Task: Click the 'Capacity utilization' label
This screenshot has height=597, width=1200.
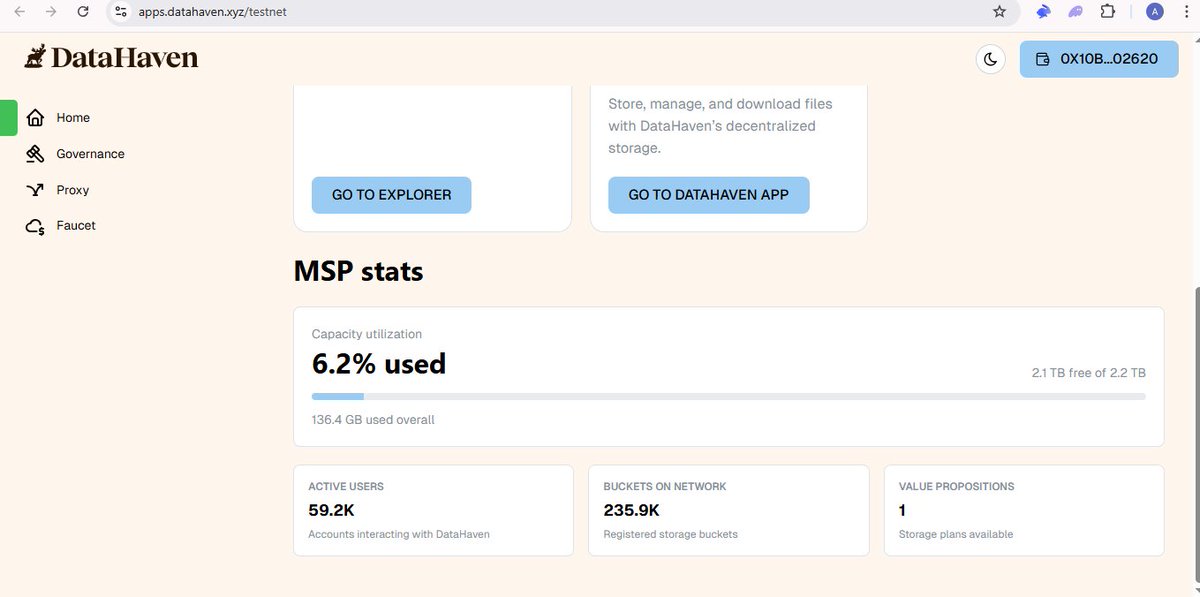Action: pos(367,334)
